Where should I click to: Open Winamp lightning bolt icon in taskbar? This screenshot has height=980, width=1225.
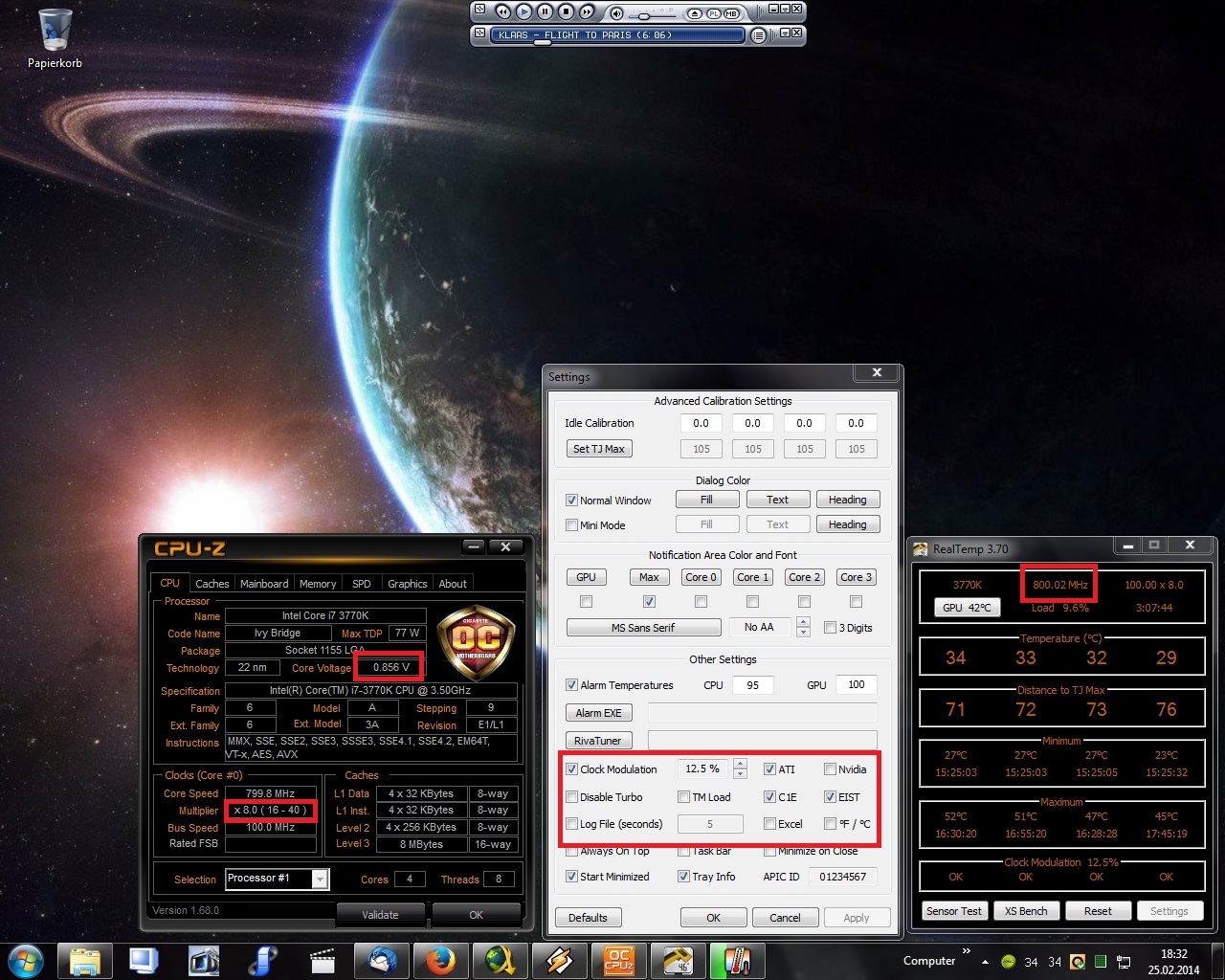click(x=560, y=961)
